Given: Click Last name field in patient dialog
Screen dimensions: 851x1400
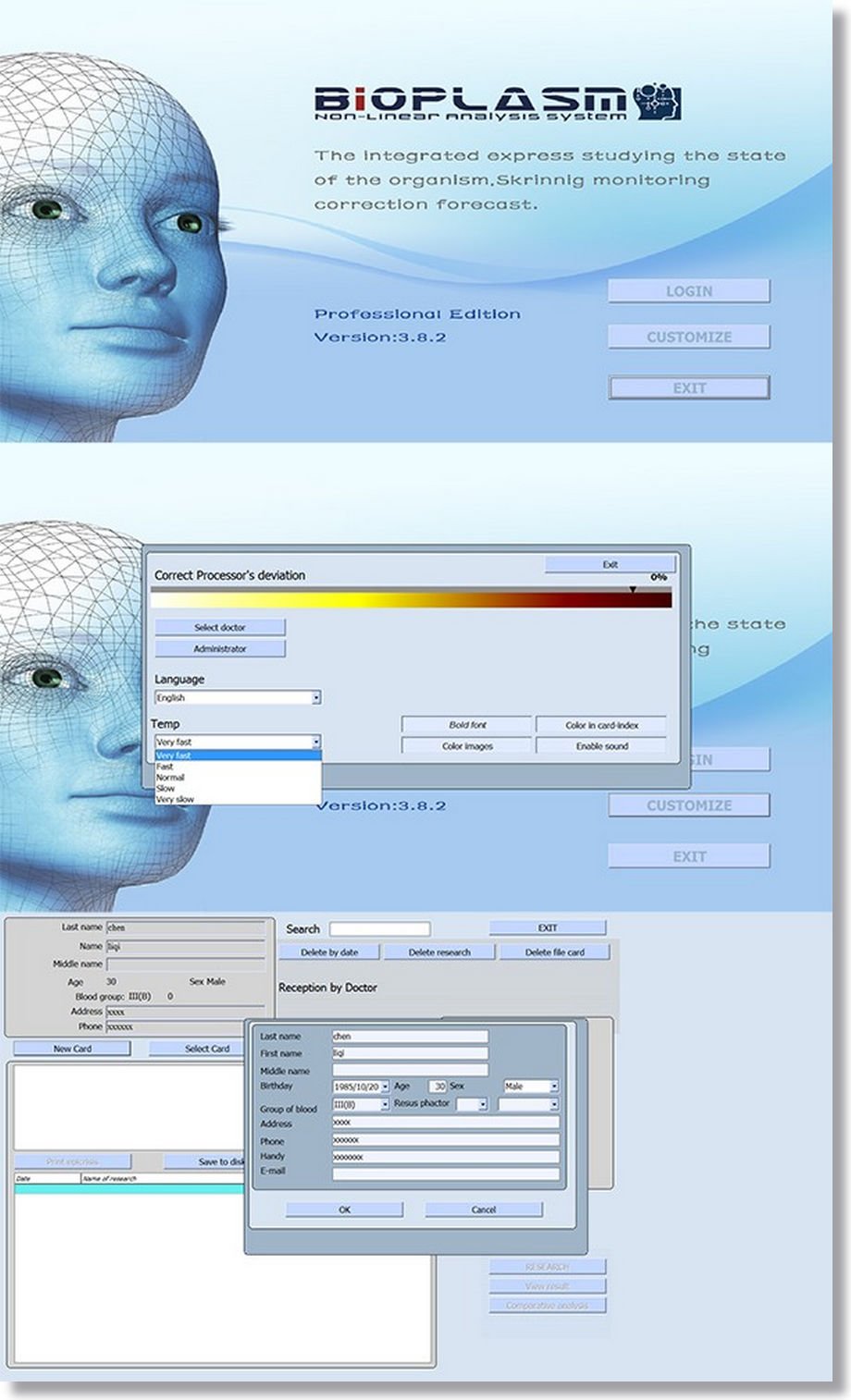Looking at the screenshot, I should (410, 1037).
